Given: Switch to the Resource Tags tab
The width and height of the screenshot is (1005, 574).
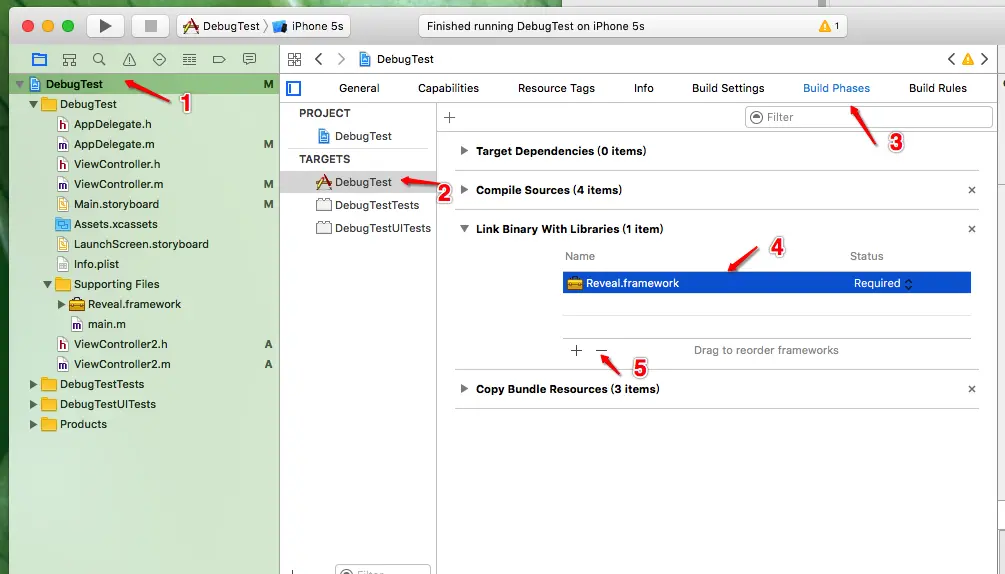Looking at the screenshot, I should coord(556,88).
